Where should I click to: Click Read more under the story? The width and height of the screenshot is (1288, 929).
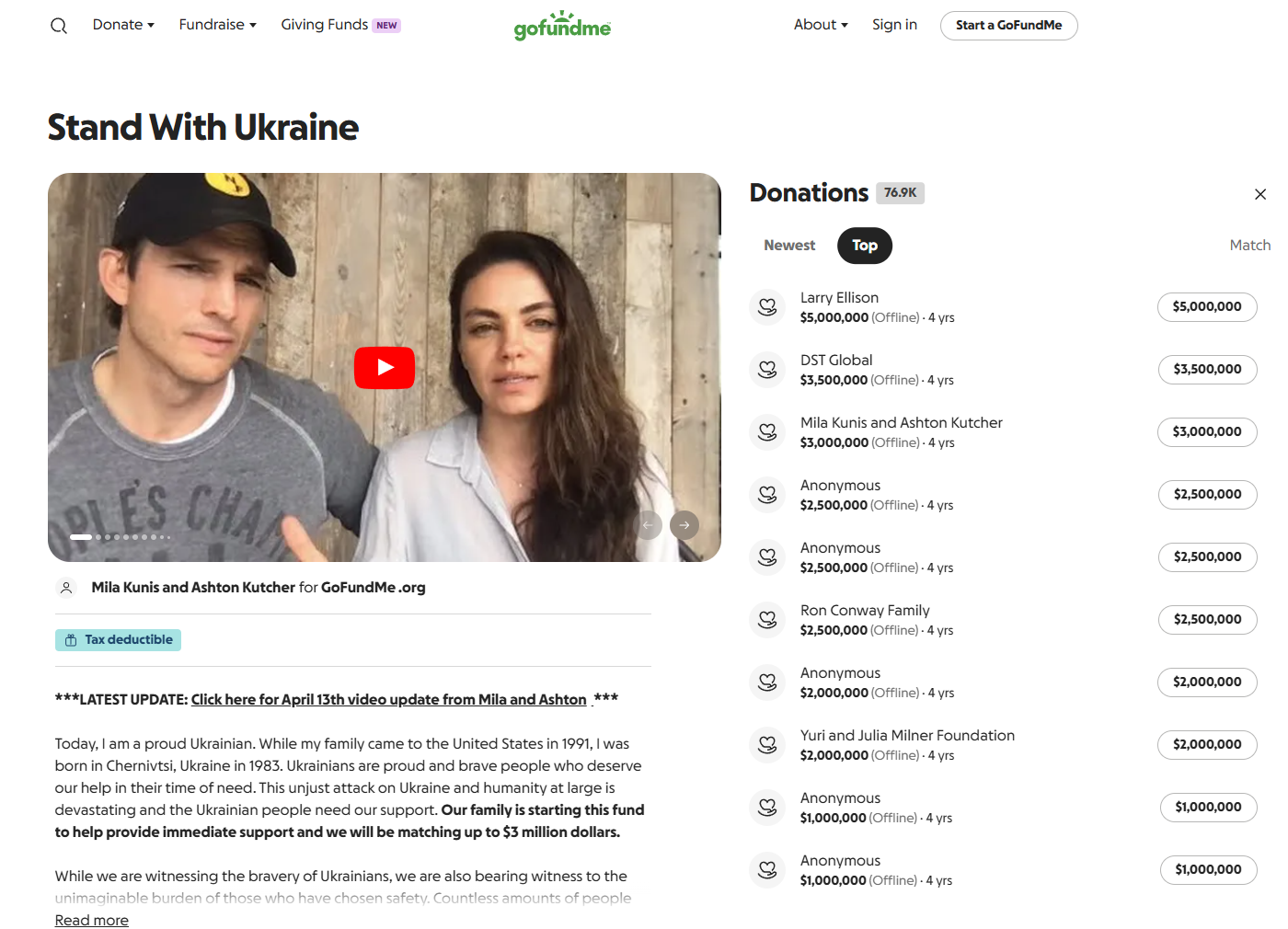91,920
